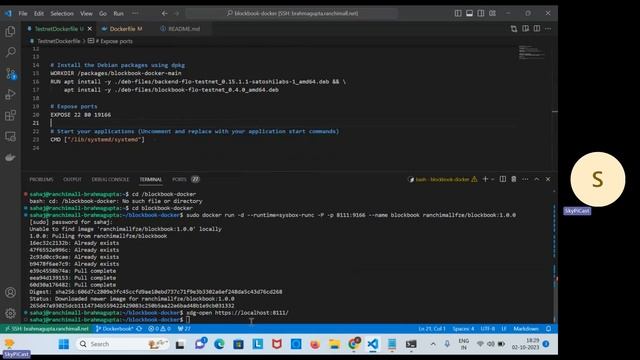Select the bash blockbook-docker terminal label
This screenshot has height=360, width=640.
click(442, 179)
